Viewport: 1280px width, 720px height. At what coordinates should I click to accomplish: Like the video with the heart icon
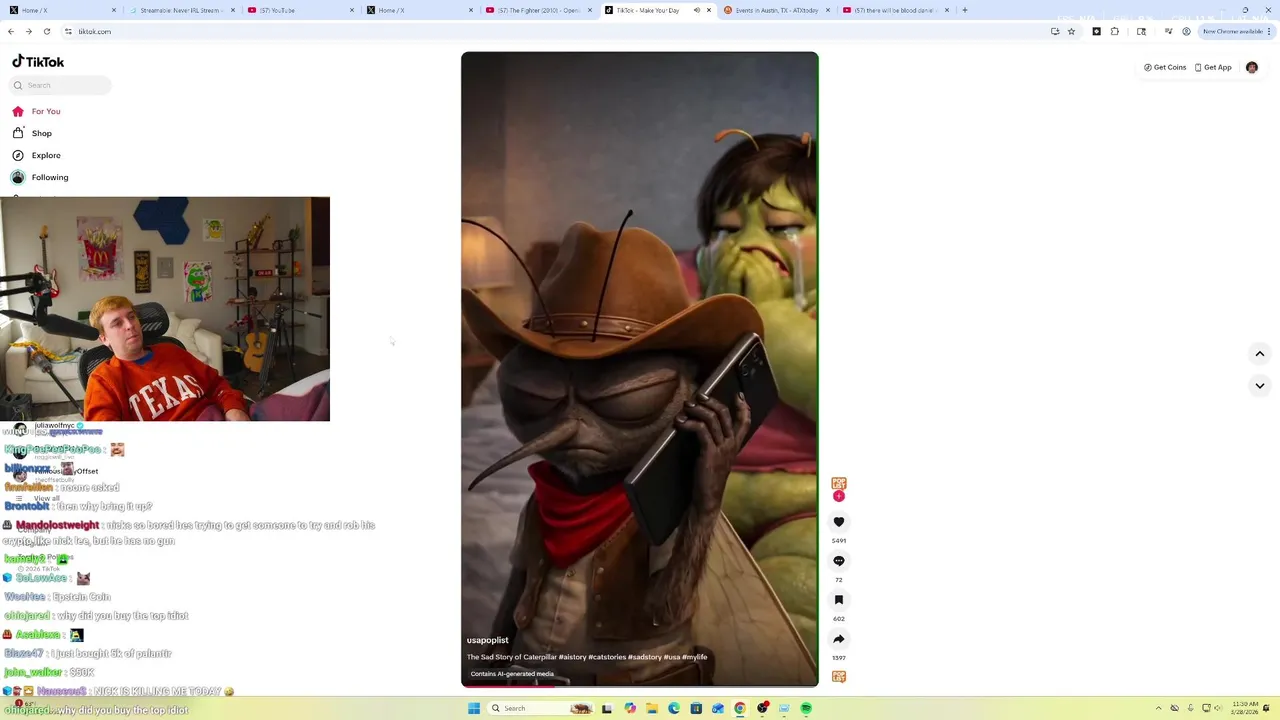coord(839,522)
